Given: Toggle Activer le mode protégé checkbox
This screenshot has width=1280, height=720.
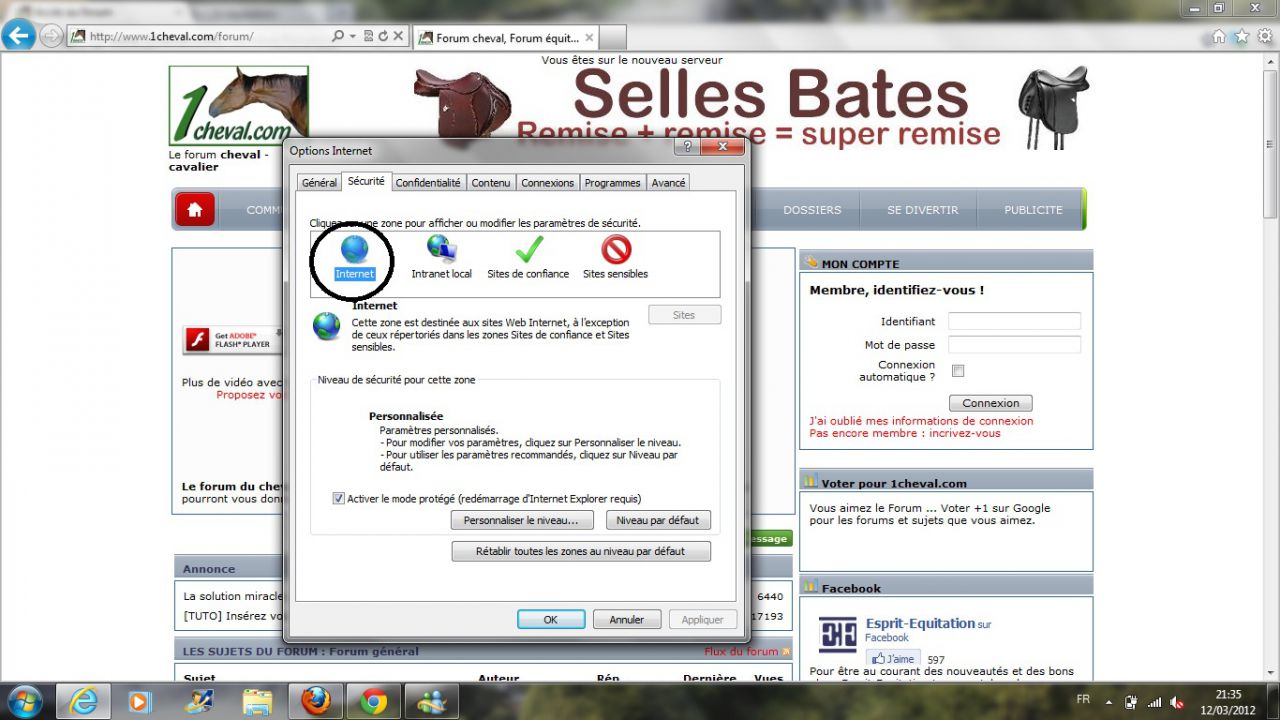Looking at the screenshot, I should point(339,498).
